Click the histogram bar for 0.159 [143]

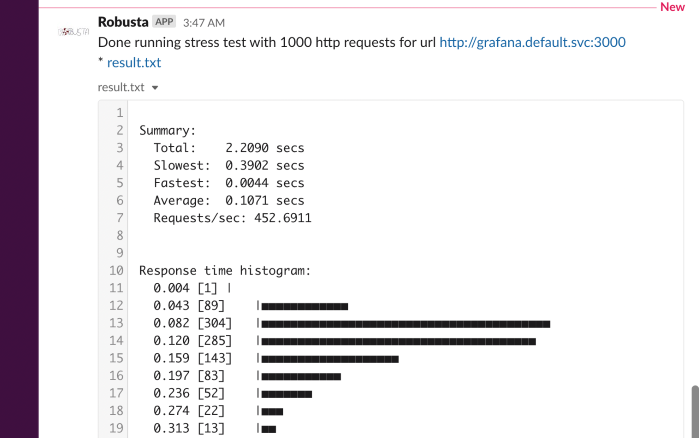330,359
